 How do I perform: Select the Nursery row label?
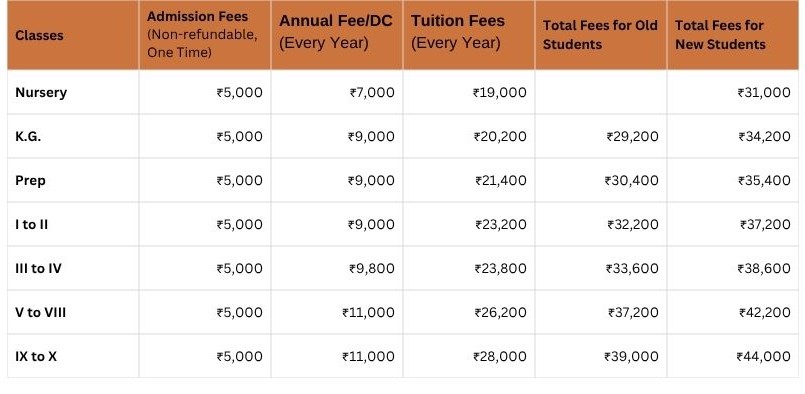41,92
